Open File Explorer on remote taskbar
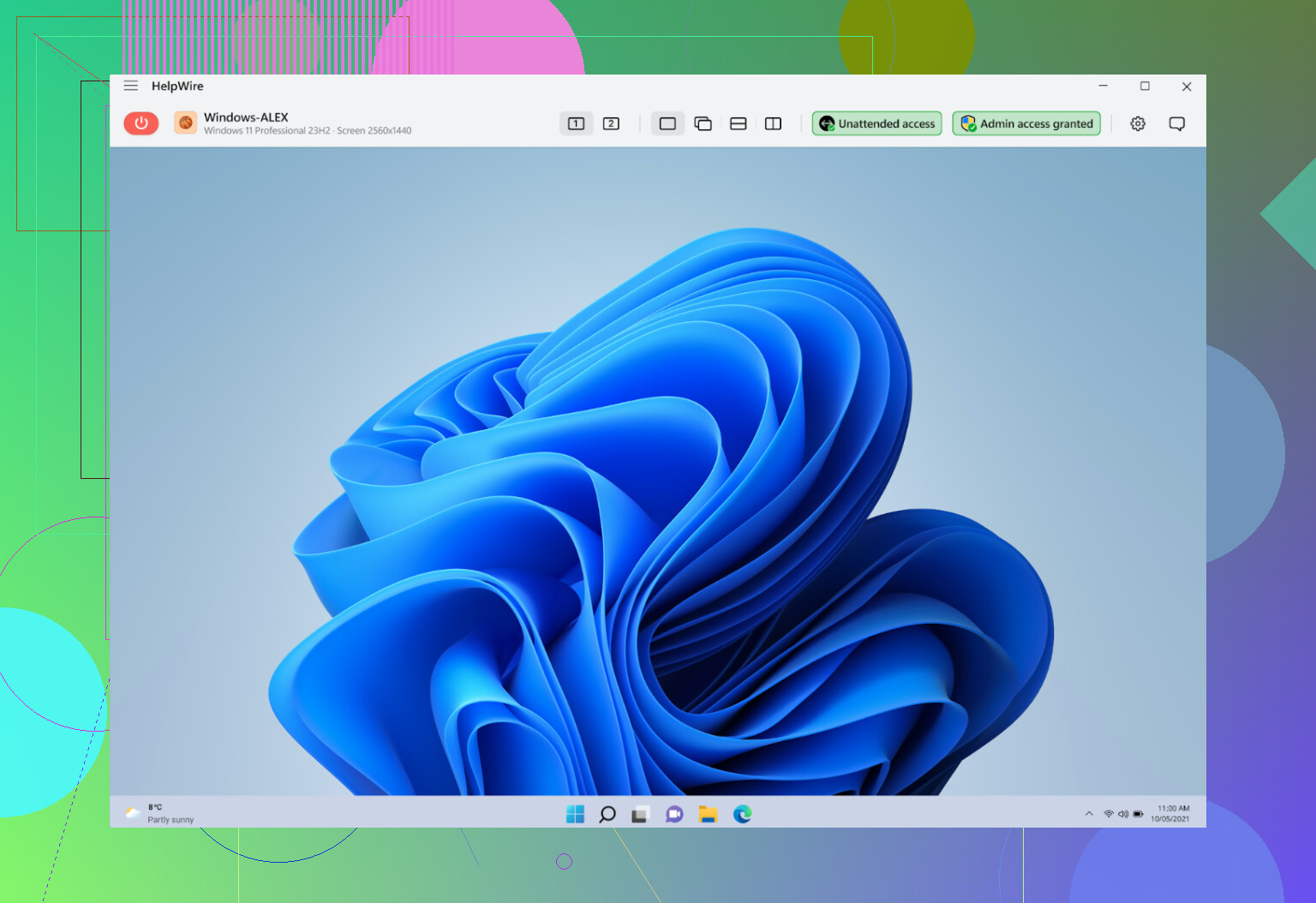Viewport: 1316px width, 903px height. pyautogui.click(x=708, y=814)
